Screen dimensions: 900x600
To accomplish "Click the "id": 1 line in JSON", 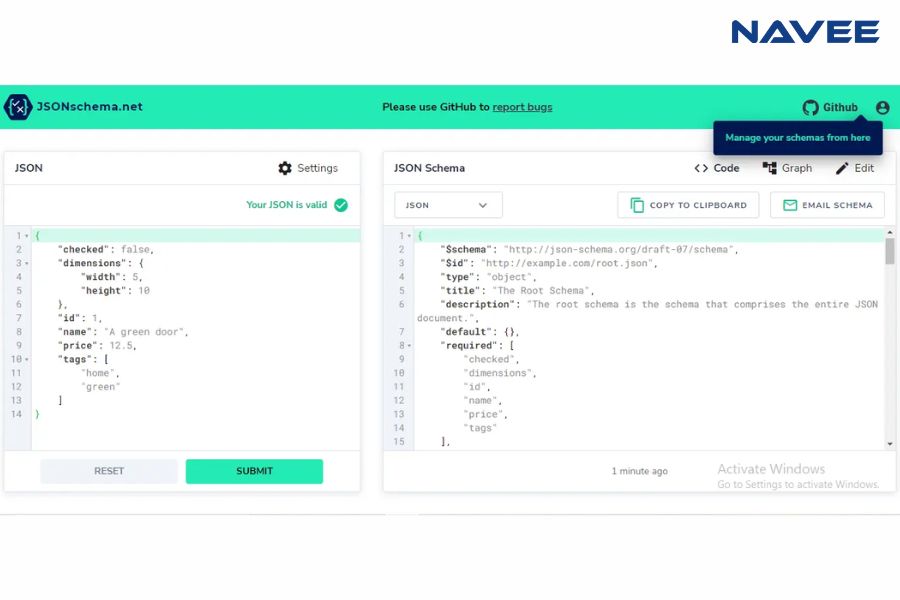I will click(x=80, y=319).
